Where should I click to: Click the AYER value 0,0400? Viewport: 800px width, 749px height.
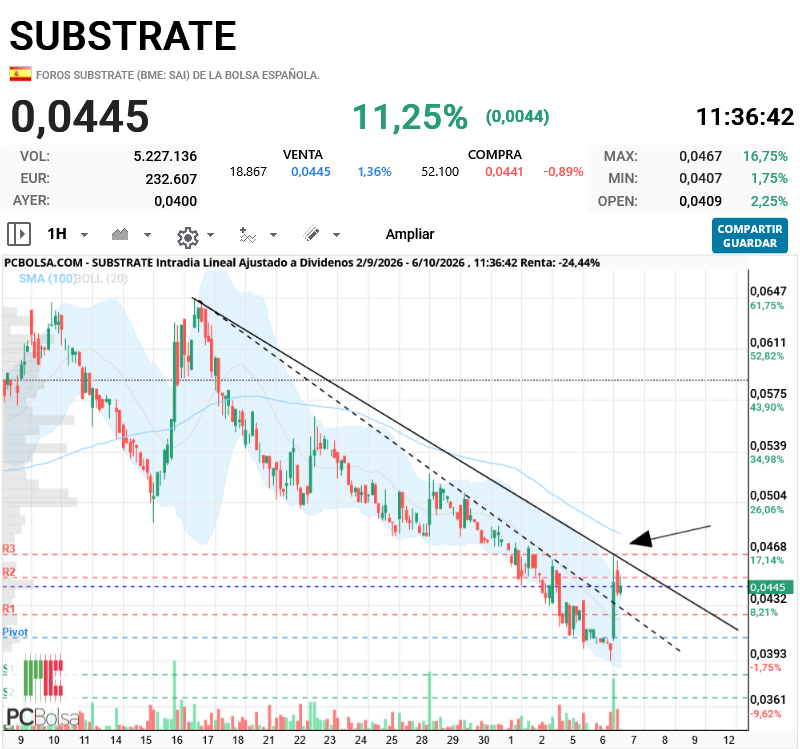[x=176, y=202]
